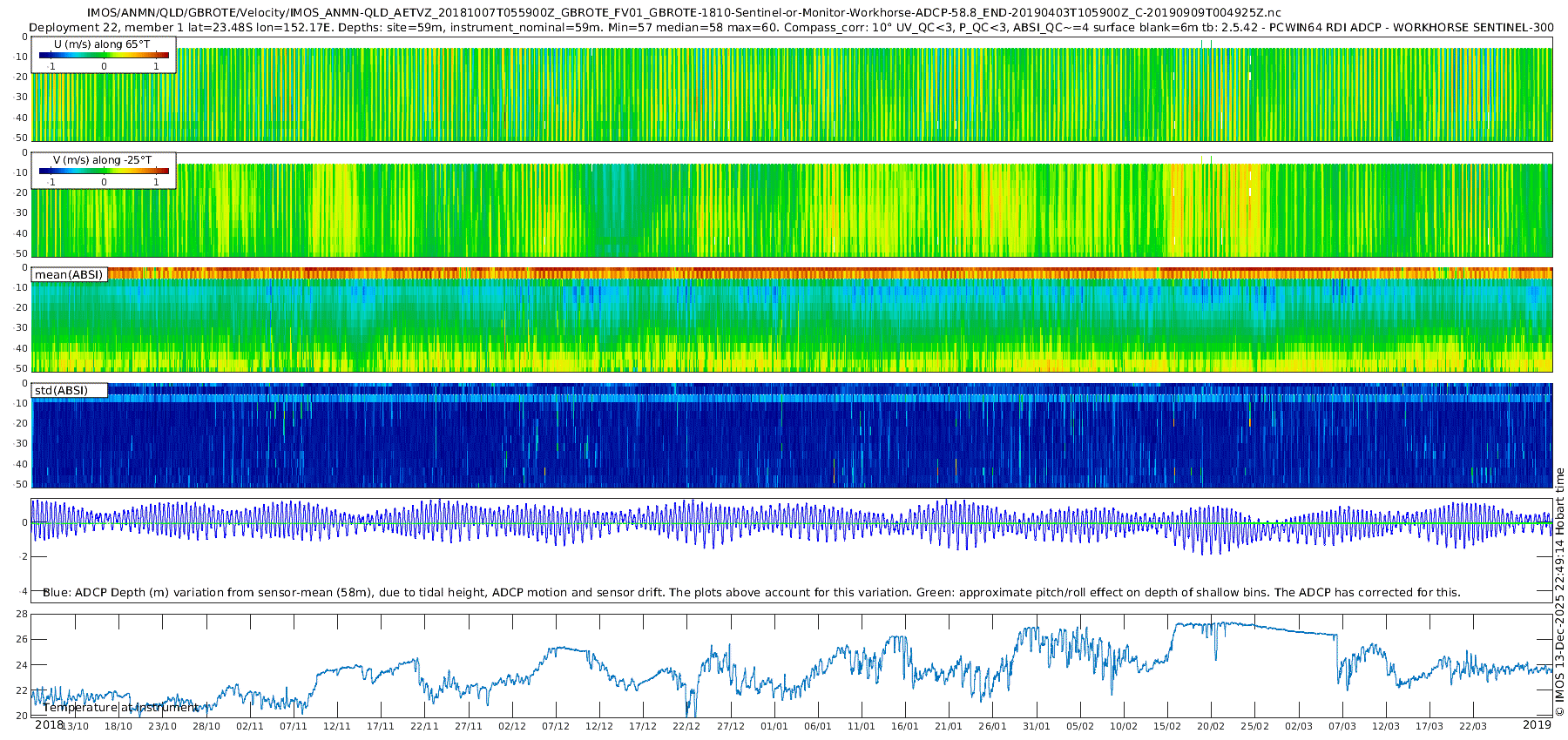This screenshot has width=1568, height=740.
Task: Click the '28' tick on temperature axis
Action: tap(22, 614)
